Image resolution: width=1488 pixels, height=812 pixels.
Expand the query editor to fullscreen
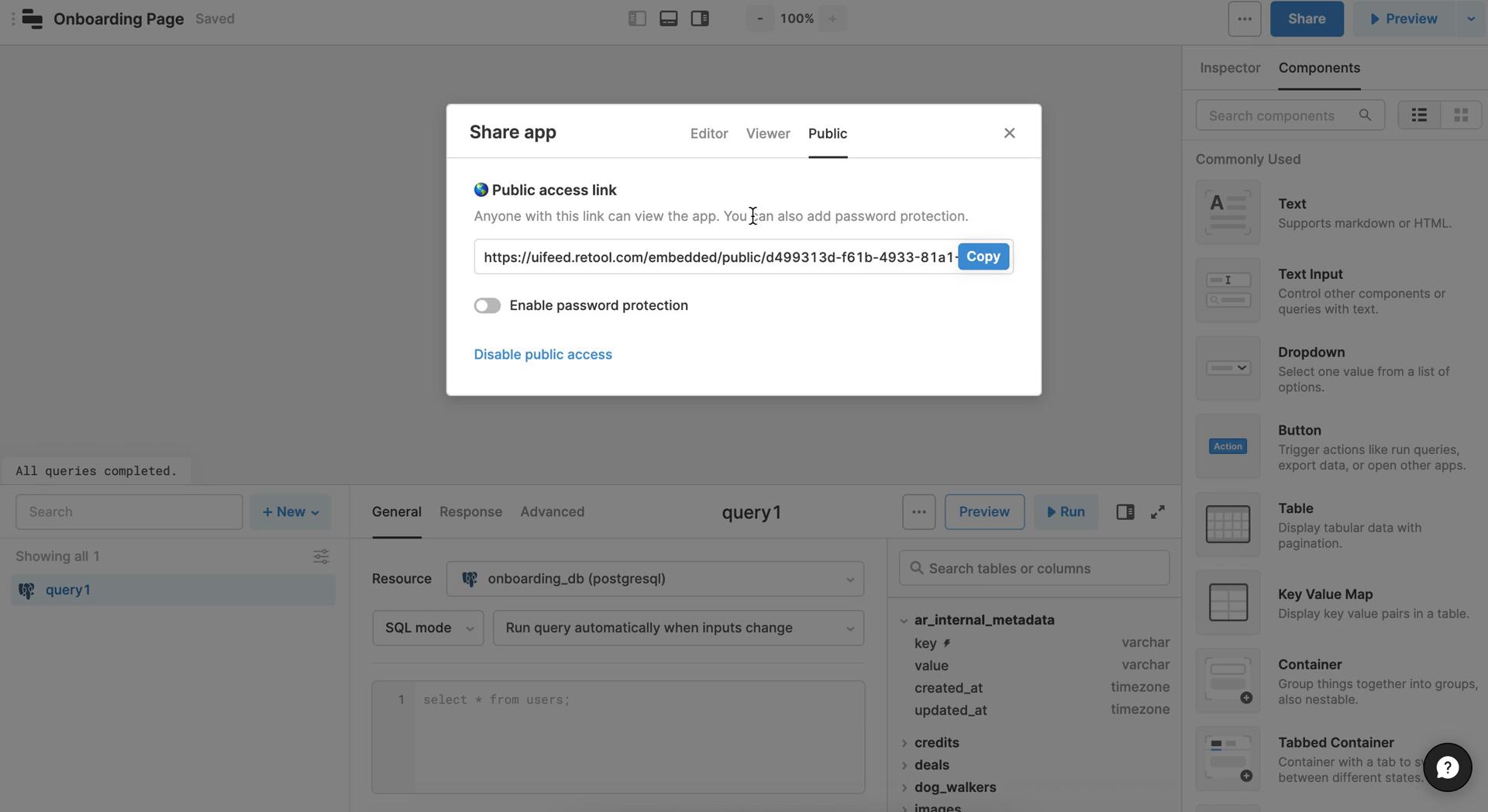(x=1157, y=511)
